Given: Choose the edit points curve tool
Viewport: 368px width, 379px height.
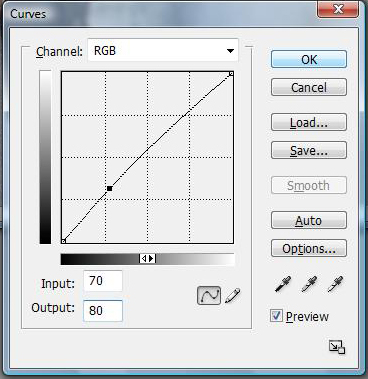Looking at the screenshot, I should tap(209, 295).
